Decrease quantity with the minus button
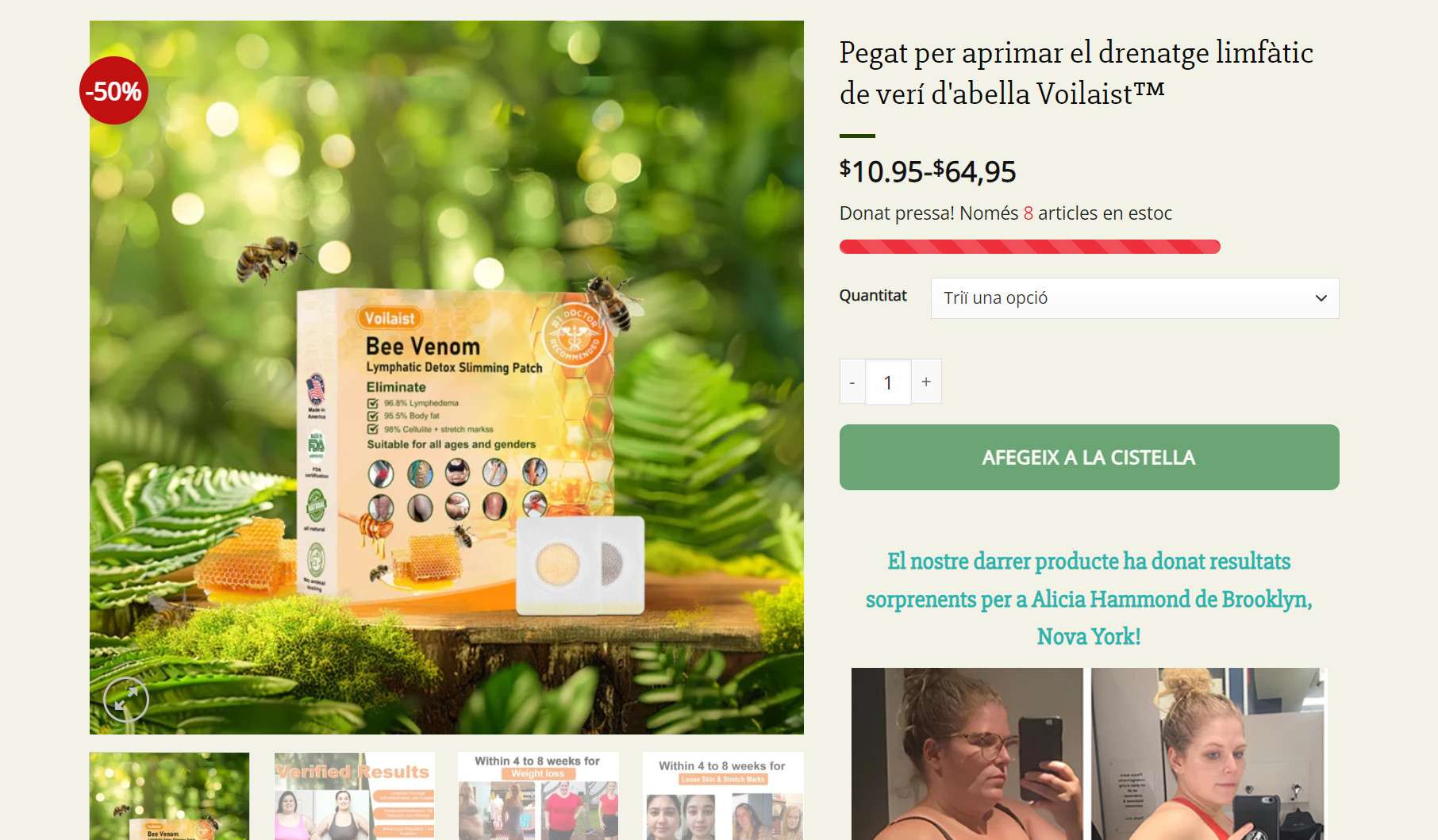The image size is (1438, 840). pyautogui.click(x=852, y=382)
